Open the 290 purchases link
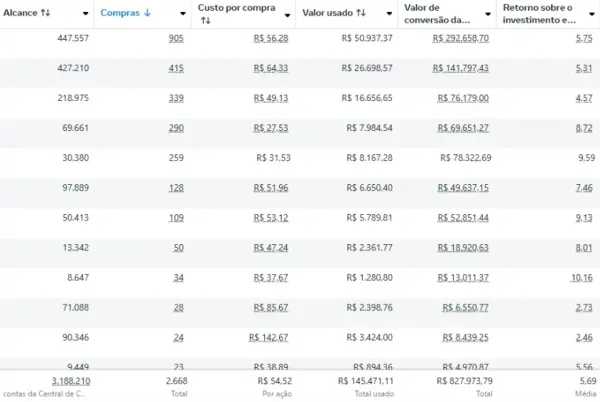 pos(176,128)
